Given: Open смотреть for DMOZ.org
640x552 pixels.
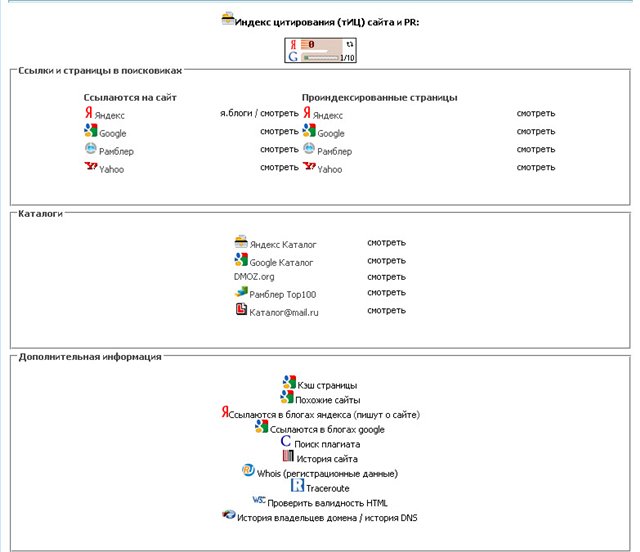Looking at the screenshot, I should tap(387, 276).
